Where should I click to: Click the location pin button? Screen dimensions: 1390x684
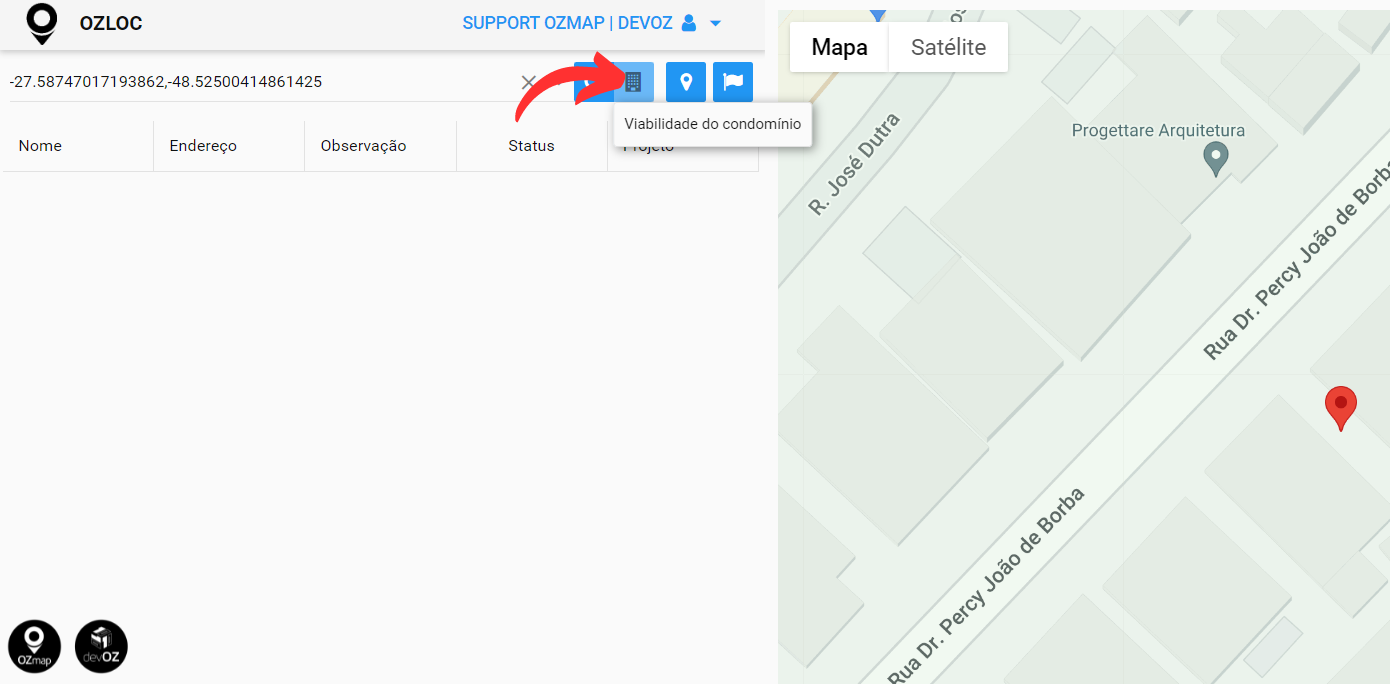(x=686, y=82)
